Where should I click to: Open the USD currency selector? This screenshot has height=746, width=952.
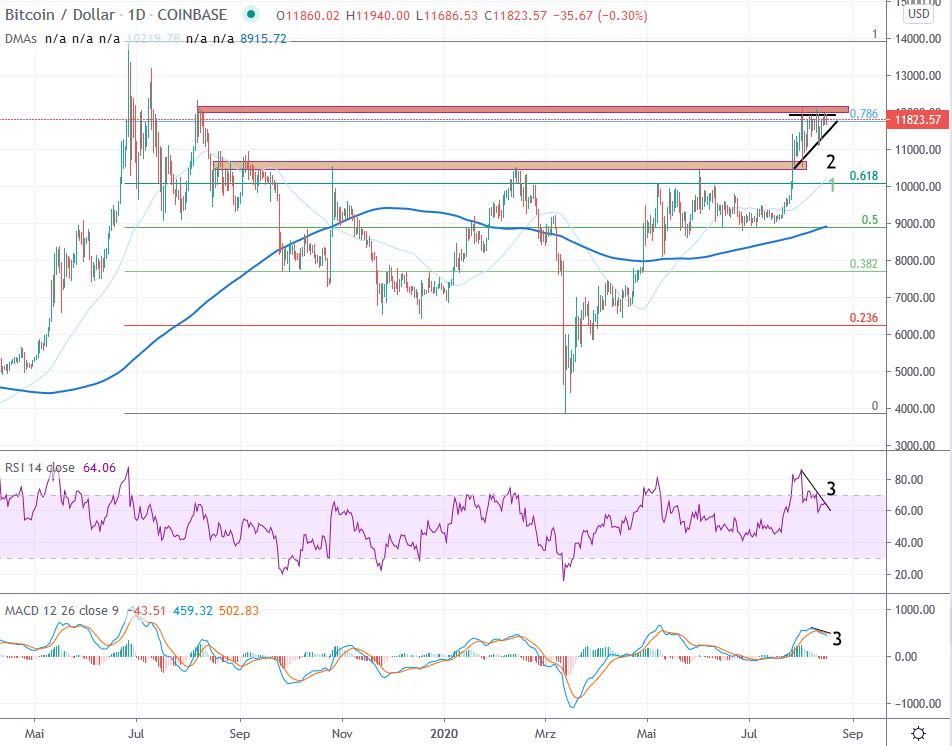pyautogui.click(x=918, y=14)
